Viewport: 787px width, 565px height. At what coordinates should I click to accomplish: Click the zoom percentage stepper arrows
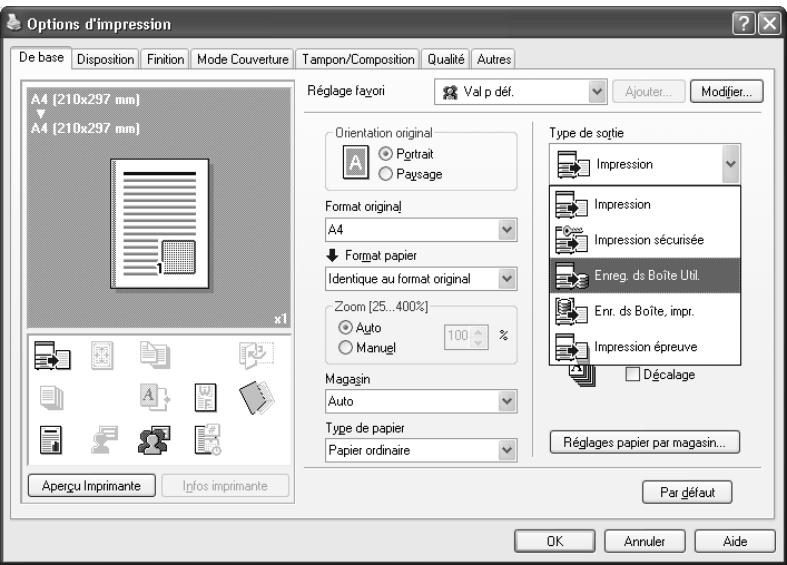[478, 336]
